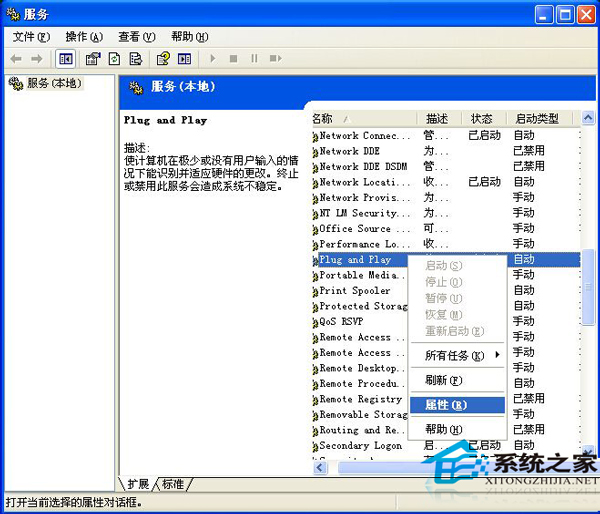The image size is (600, 514).
Task: Click 停止(O) in the context menu
Action: pyautogui.click(x=457, y=282)
